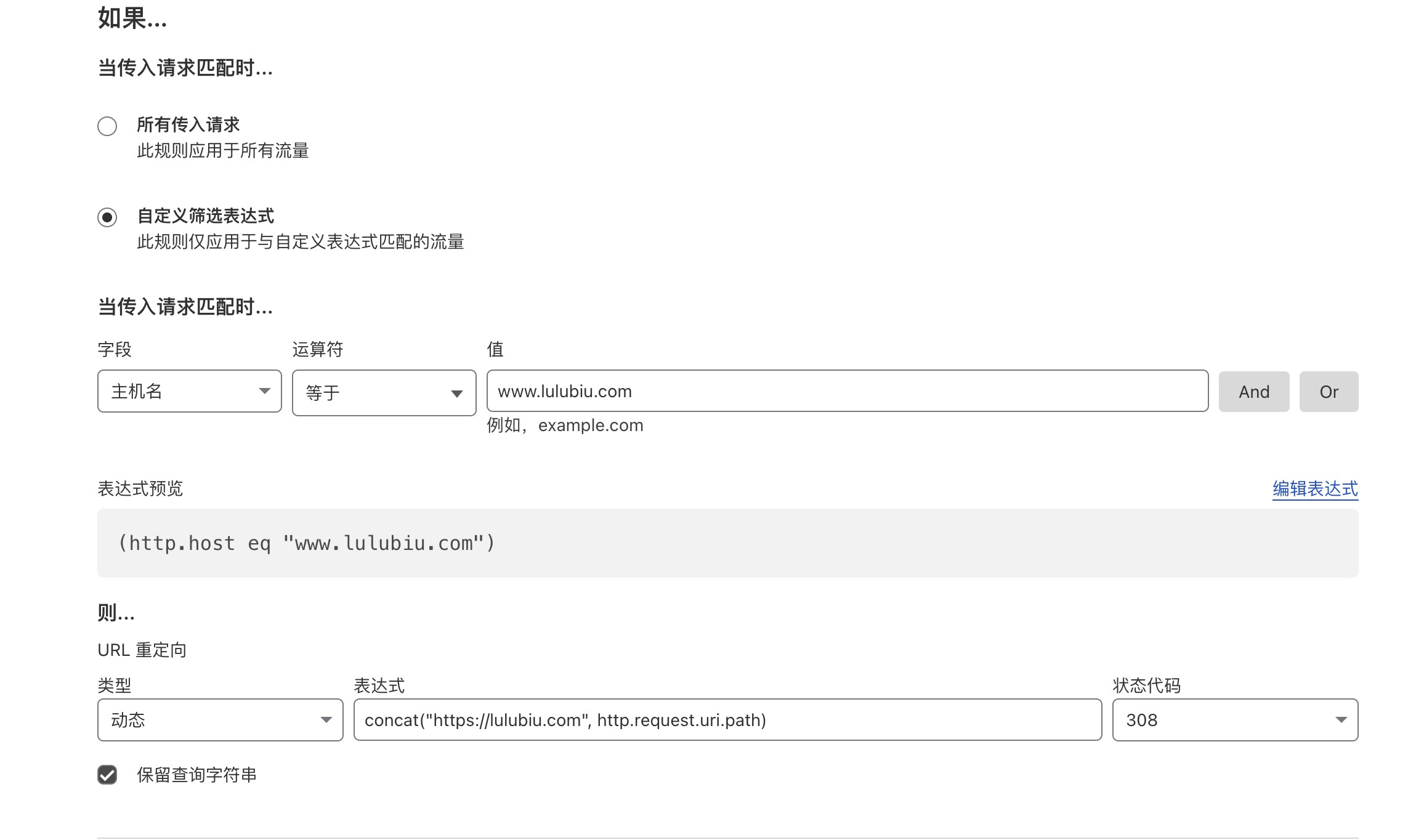Click the '主机名' field dropdown
The height and width of the screenshot is (840, 1424).
188,391
